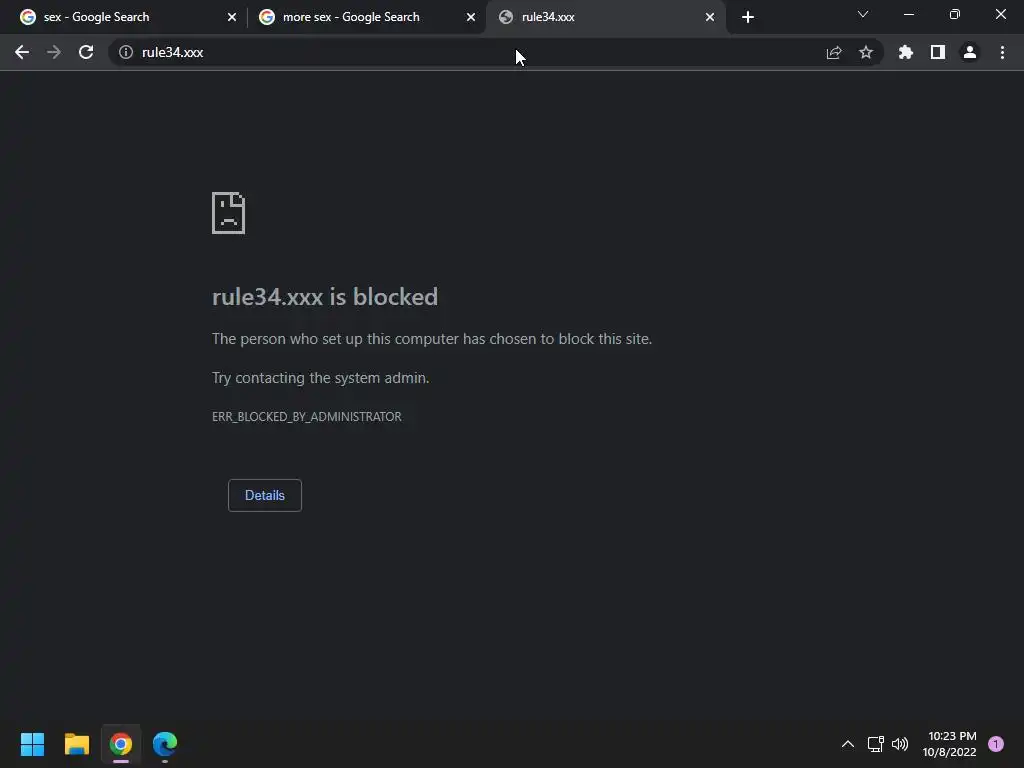Minimize the Chrome window
This screenshot has height=768, width=1024.
click(x=908, y=14)
